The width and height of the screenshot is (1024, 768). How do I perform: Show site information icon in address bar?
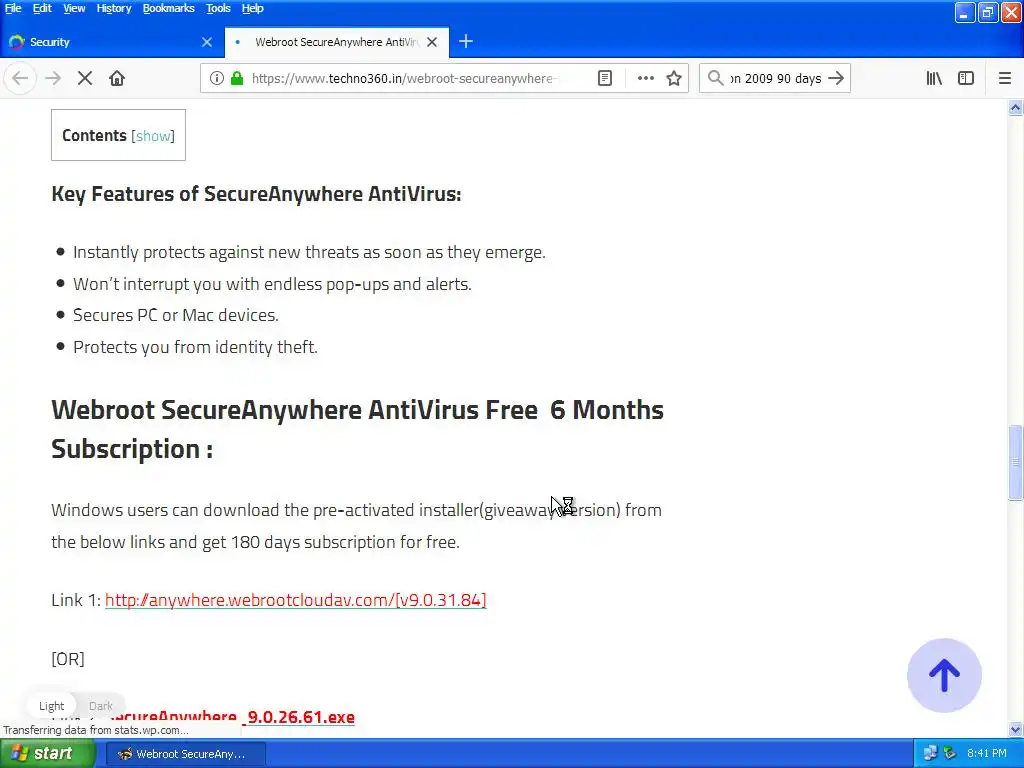tap(217, 78)
